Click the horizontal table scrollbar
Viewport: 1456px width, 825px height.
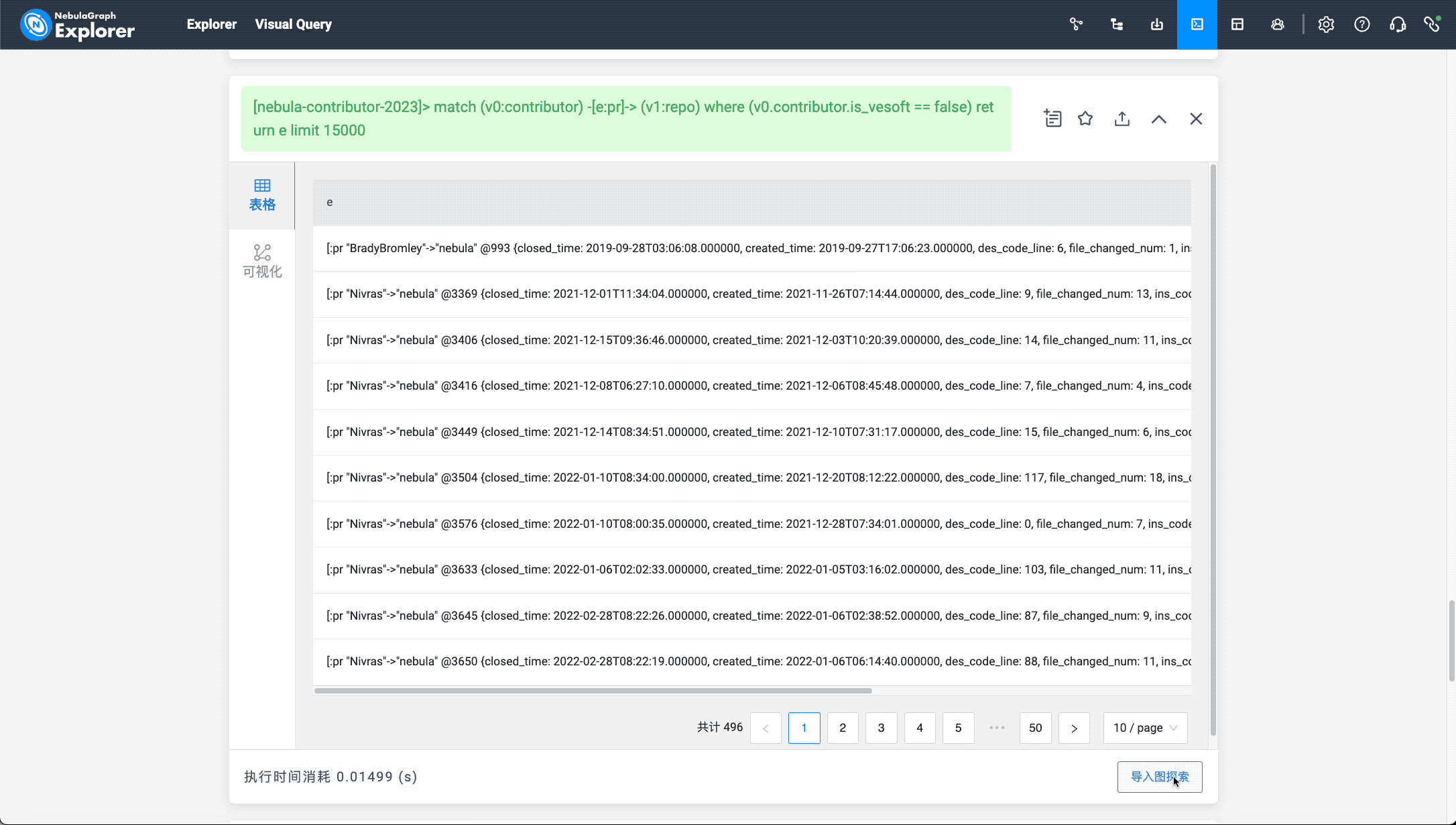click(x=593, y=690)
